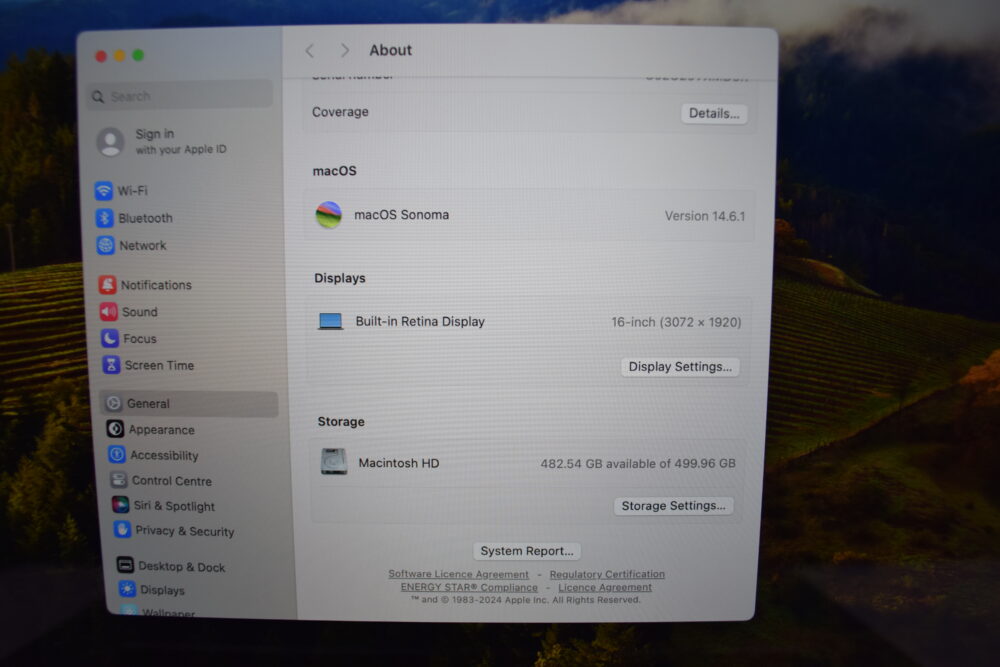This screenshot has height=667, width=1000.
Task: Open Control Centre label in sidebar
Action: (172, 481)
